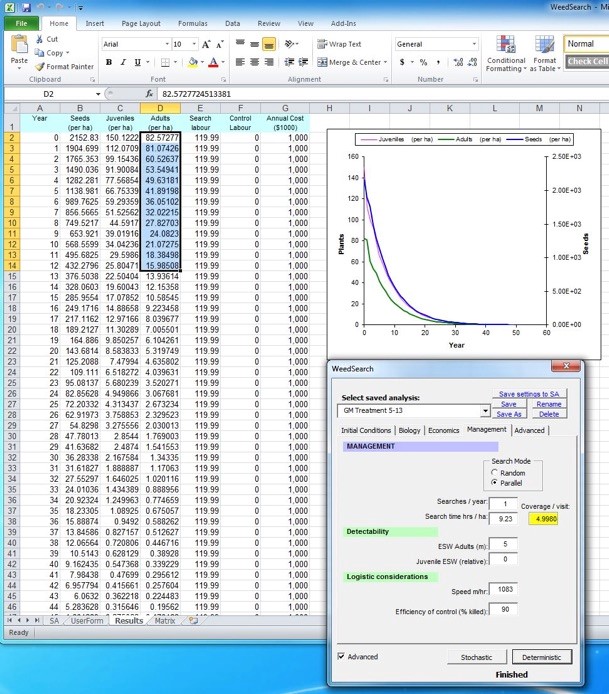Click the Merge & Center button
The width and height of the screenshot is (609, 694).
coord(349,62)
